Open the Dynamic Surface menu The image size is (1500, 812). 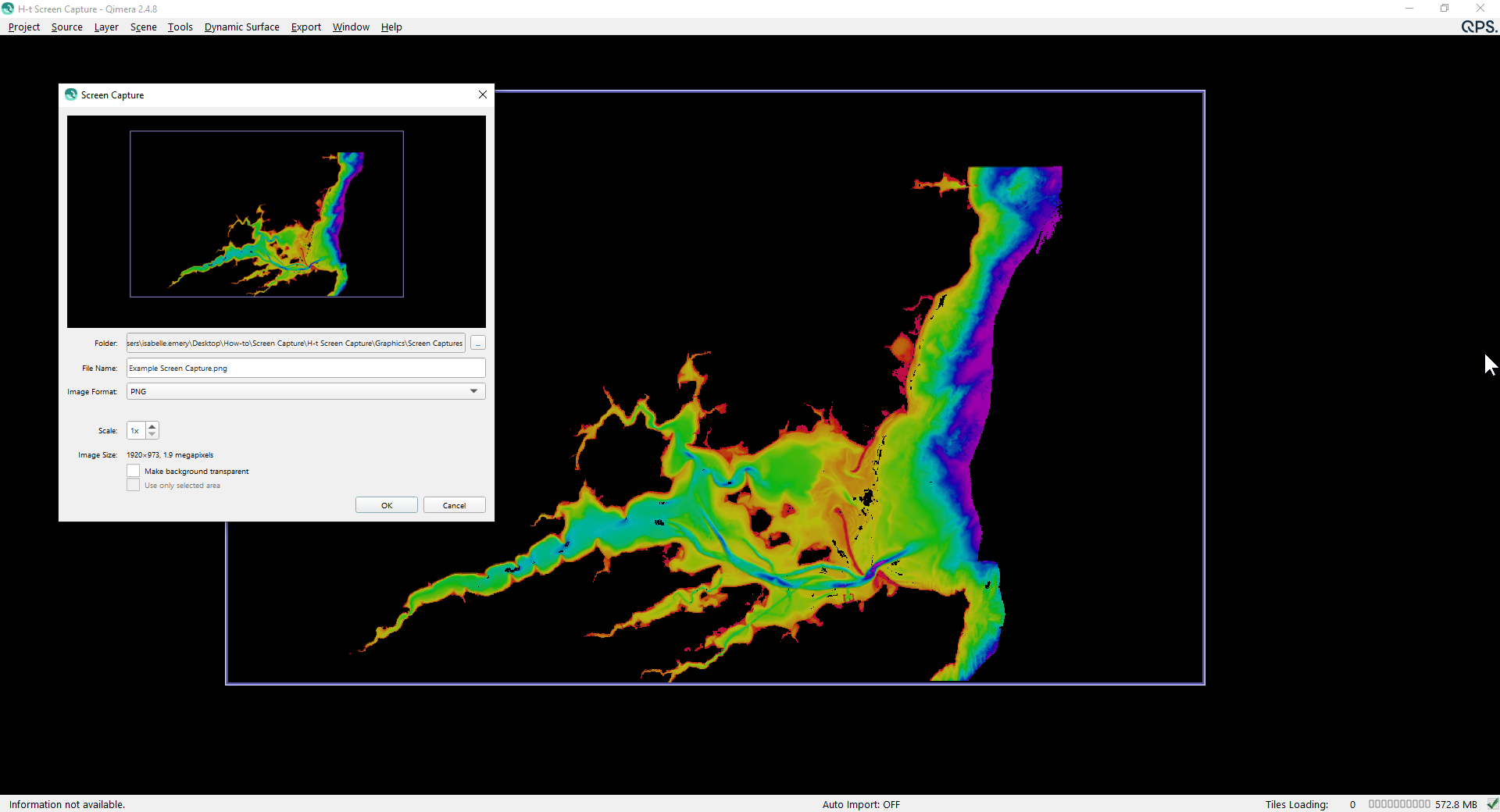[x=241, y=27]
